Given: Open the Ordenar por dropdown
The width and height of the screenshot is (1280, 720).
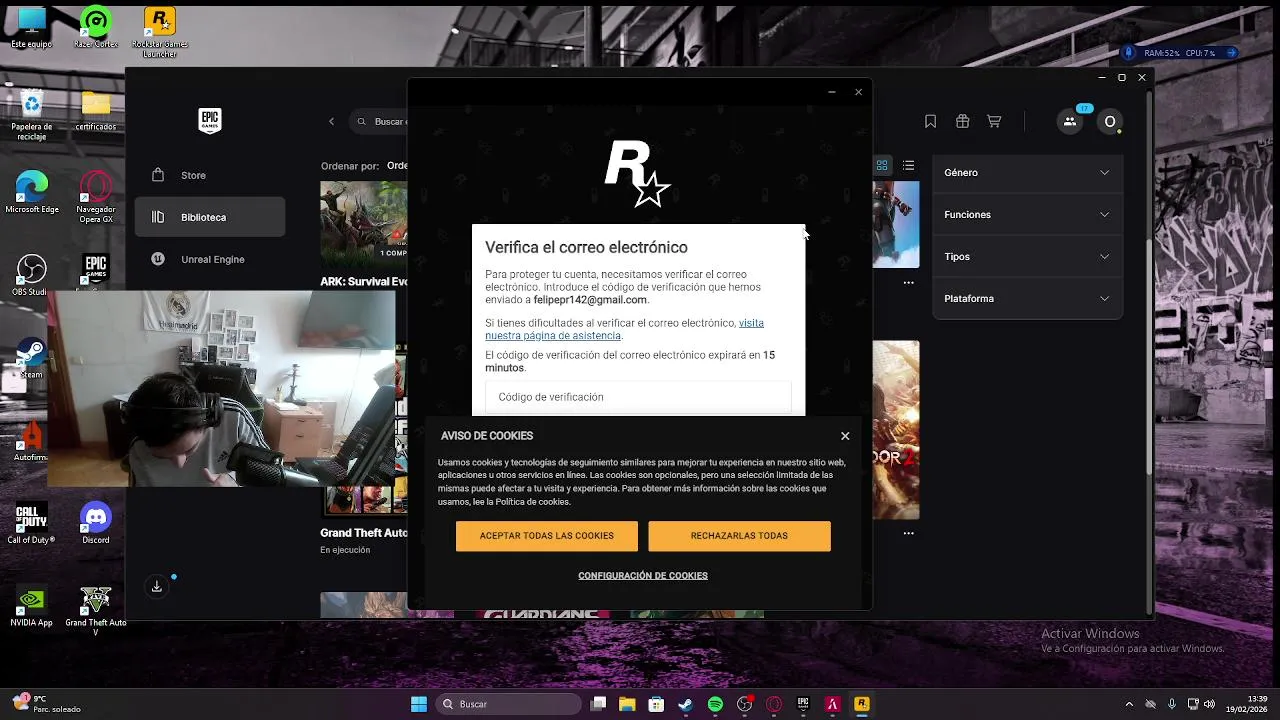Looking at the screenshot, I should click(396, 166).
